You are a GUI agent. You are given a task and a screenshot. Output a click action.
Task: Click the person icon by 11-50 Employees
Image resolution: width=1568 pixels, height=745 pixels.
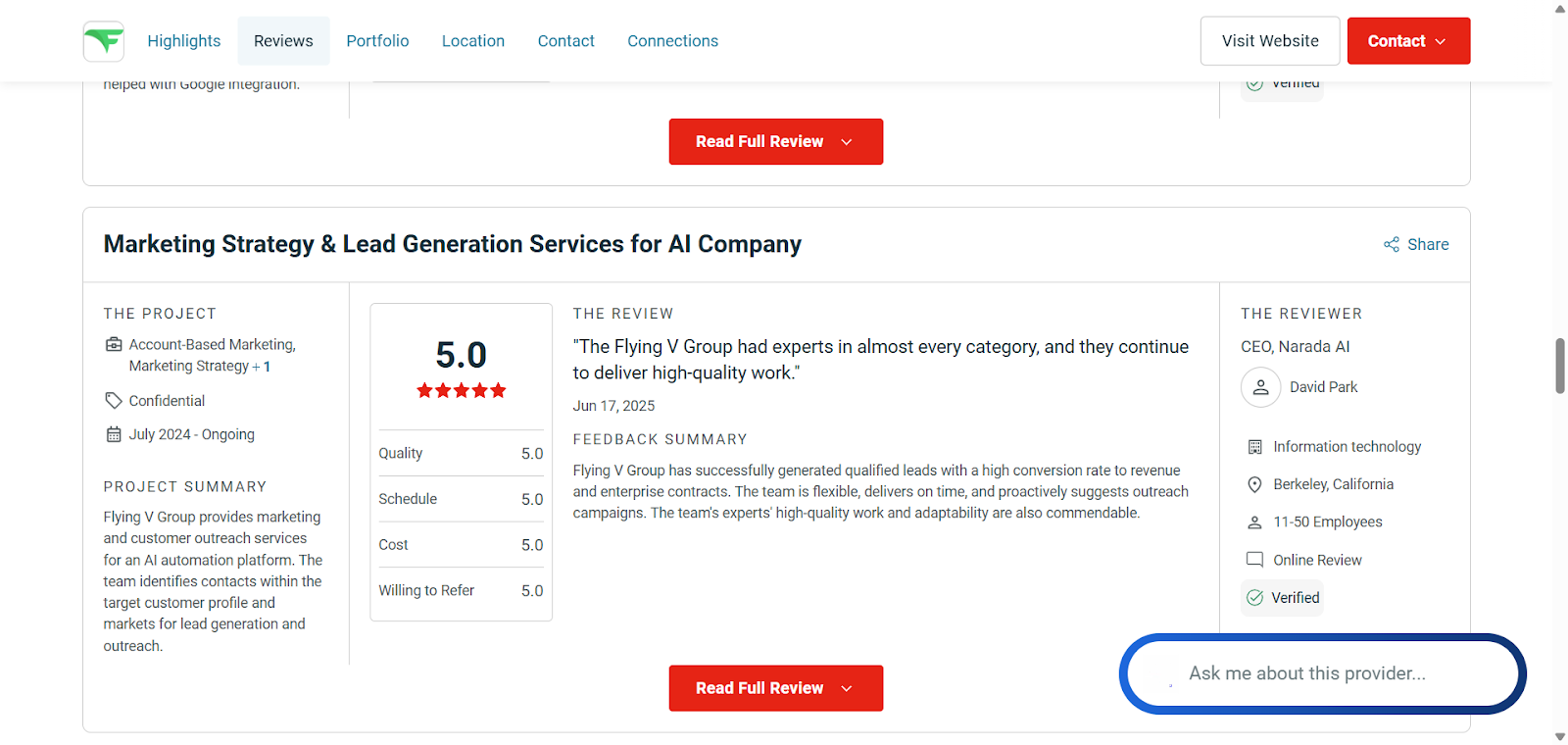click(x=1254, y=522)
